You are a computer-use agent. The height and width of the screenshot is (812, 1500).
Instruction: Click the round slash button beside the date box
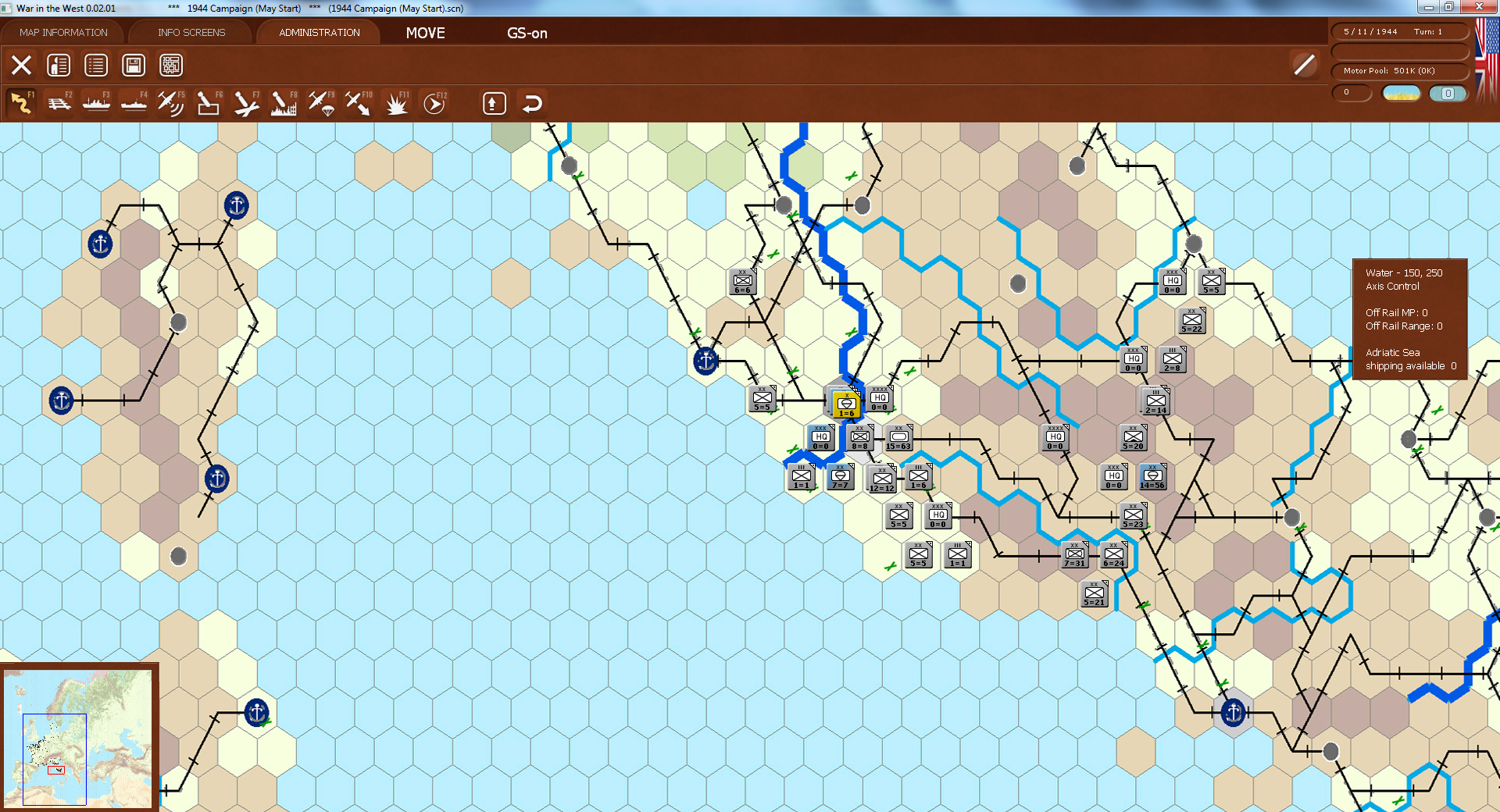[1304, 65]
